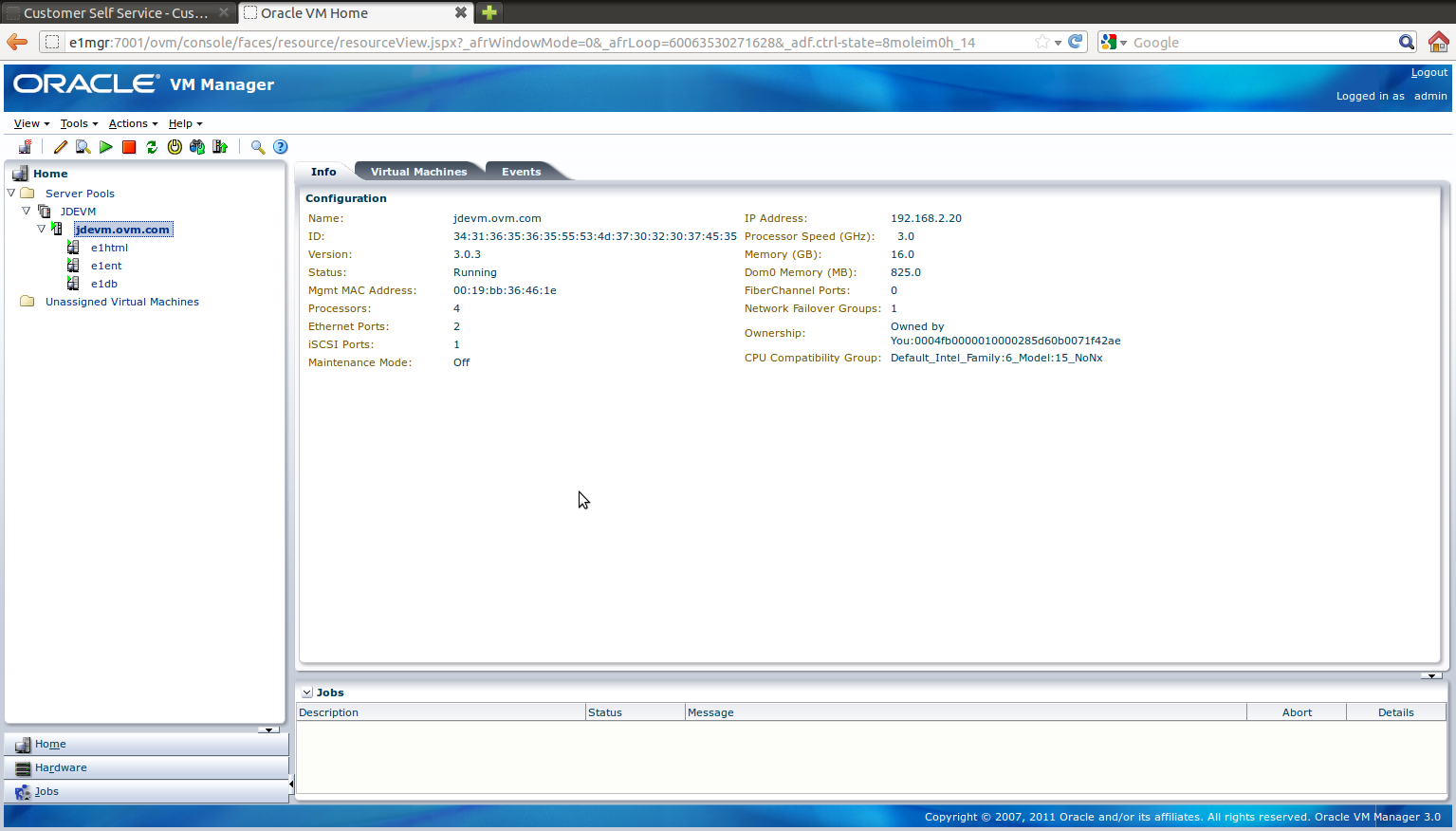Select the e1db tree item

point(104,284)
